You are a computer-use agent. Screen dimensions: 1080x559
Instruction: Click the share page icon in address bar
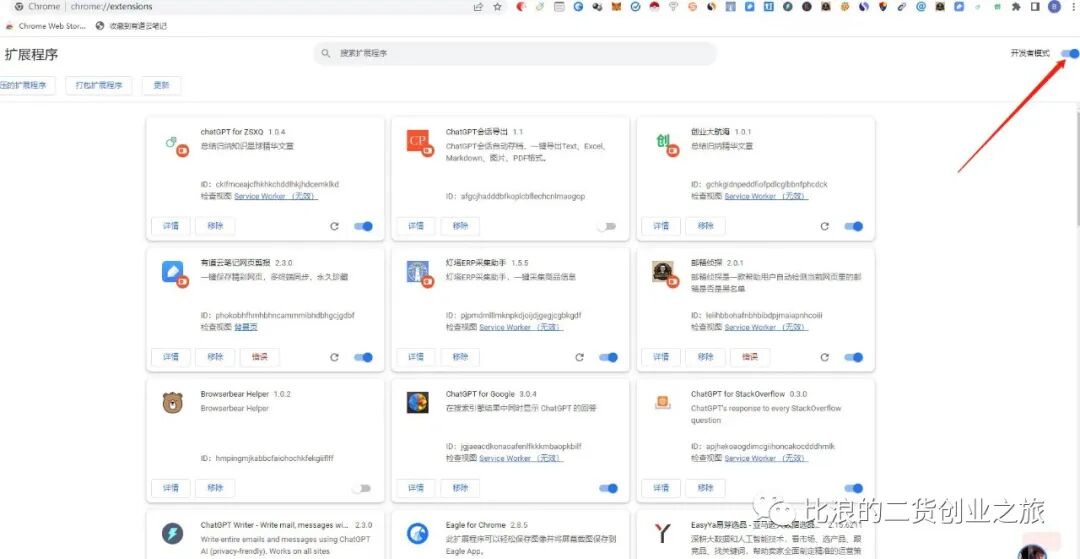pos(478,7)
